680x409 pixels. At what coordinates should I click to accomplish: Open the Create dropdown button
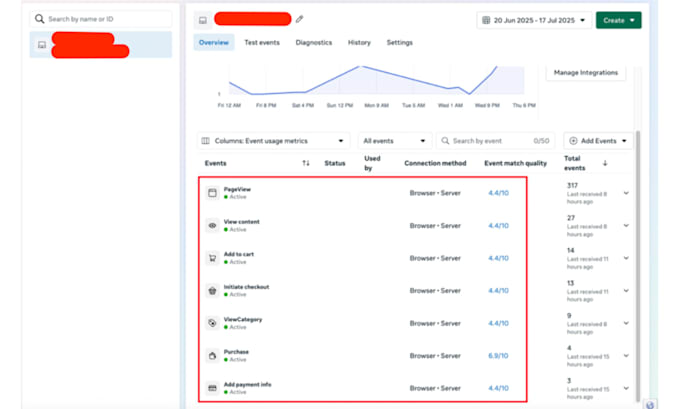(x=618, y=20)
